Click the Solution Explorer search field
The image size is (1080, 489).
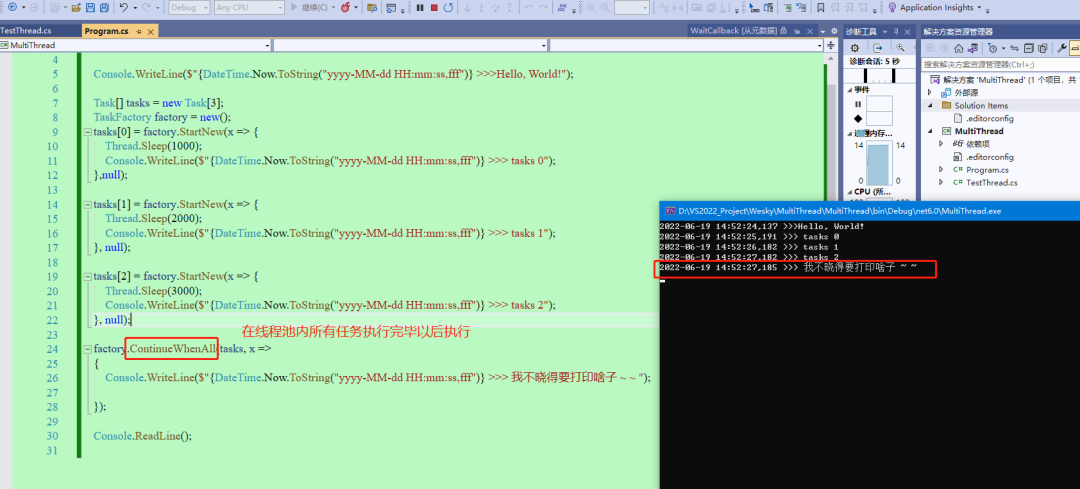[1001, 64]
